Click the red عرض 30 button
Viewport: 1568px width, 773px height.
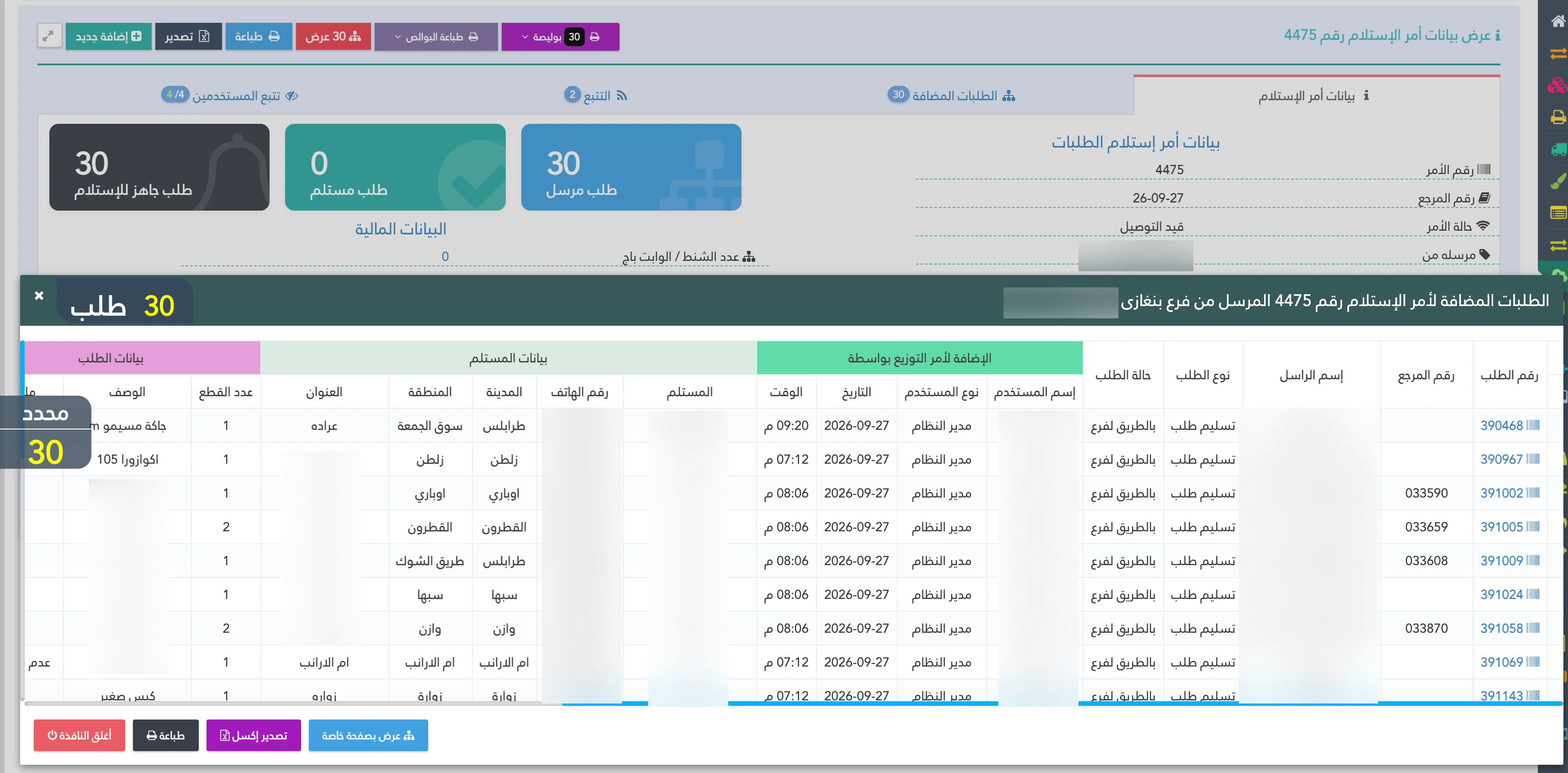(x=333, y=37)
